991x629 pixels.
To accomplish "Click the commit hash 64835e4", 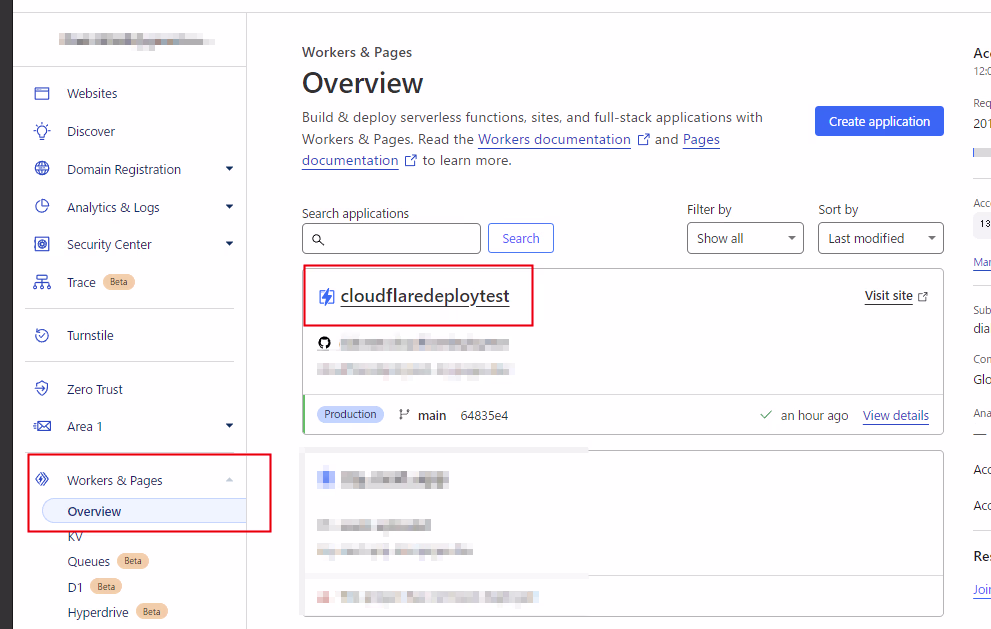I will [484, 415].
